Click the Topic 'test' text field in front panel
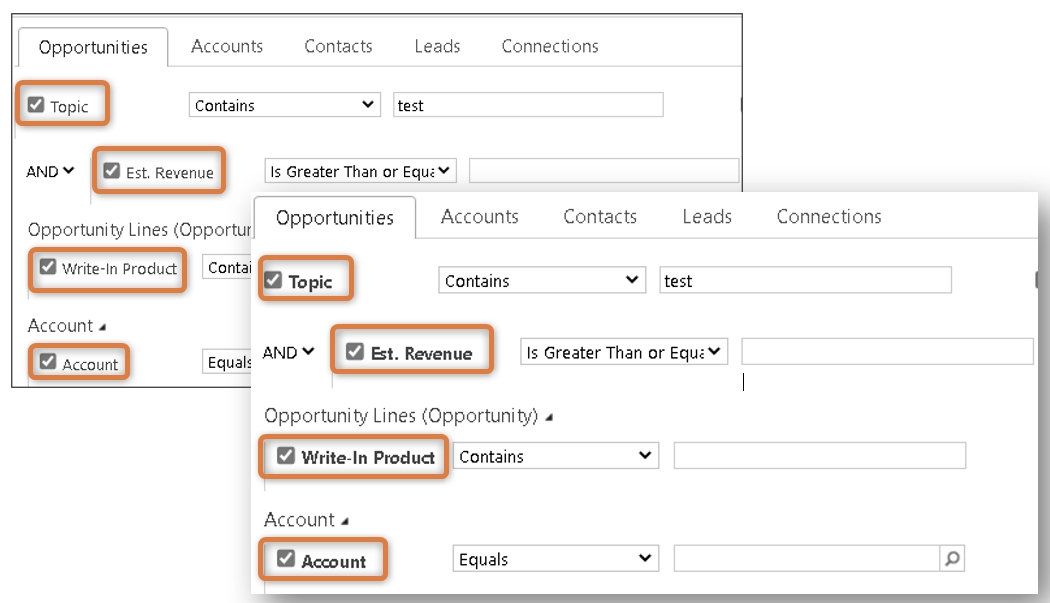This screenshot has height=603, width=1050. [805, 281]
